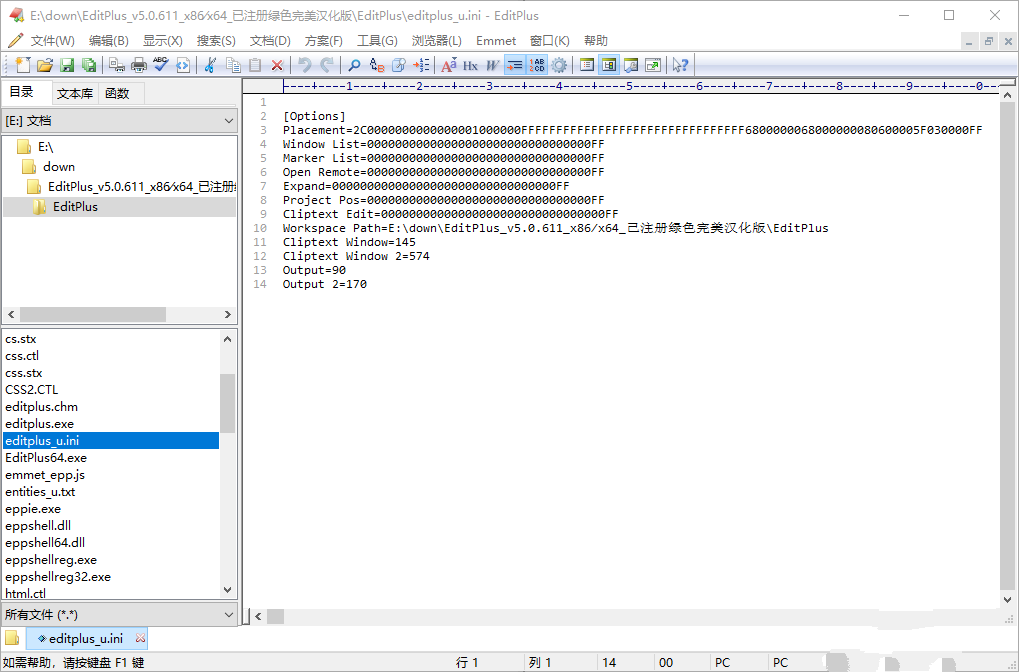
Task: Click the file list vertical scrollbar down arrow
Action: 228,591
